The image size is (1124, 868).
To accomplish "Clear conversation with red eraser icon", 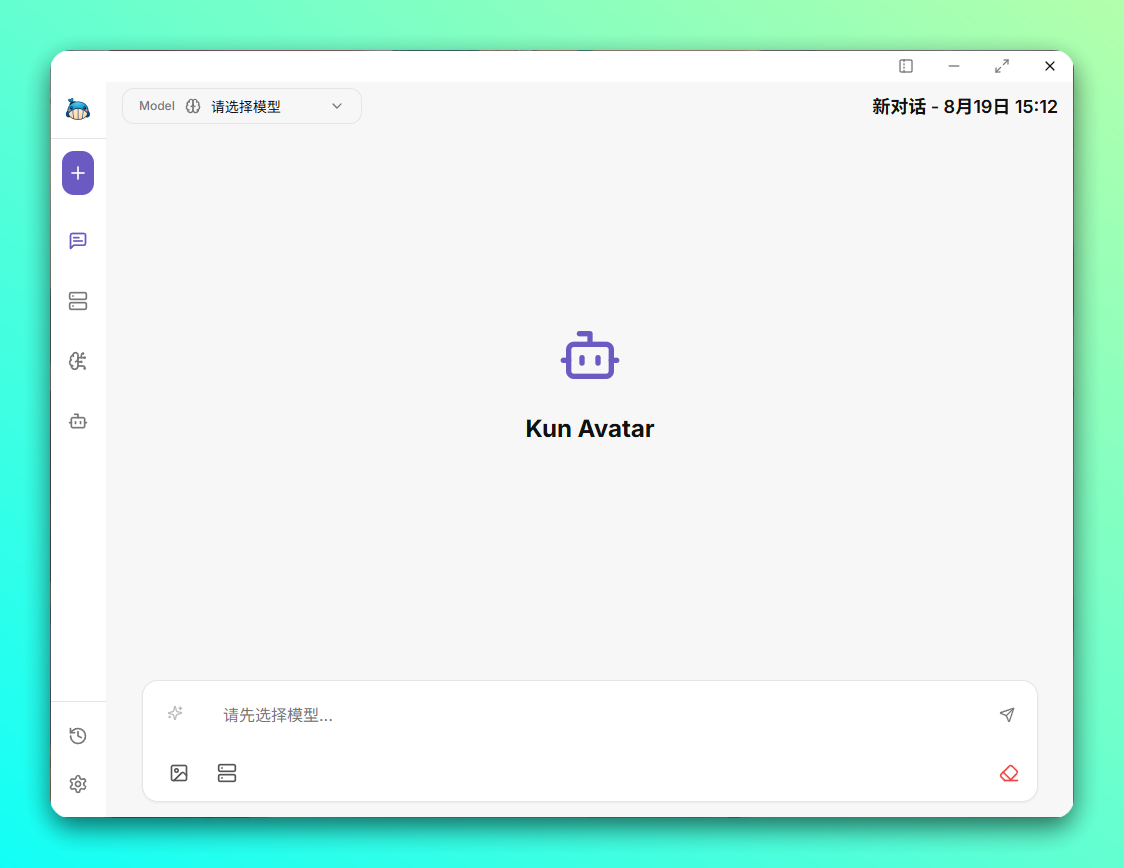I will pyautogui.click(x=1009, y=773).
